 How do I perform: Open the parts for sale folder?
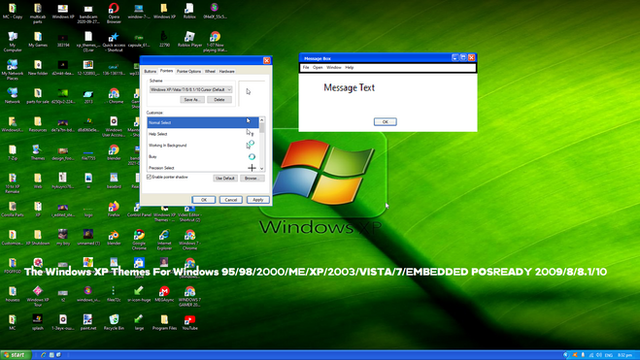[38, 96]
